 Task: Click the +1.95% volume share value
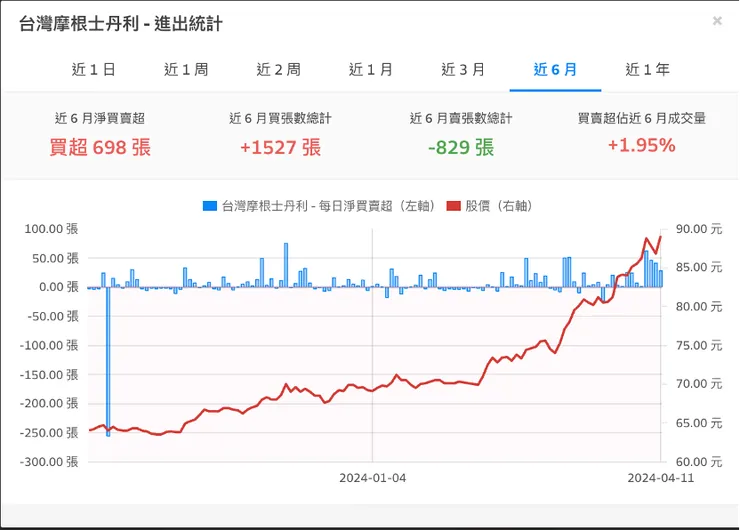click(641, 145)
